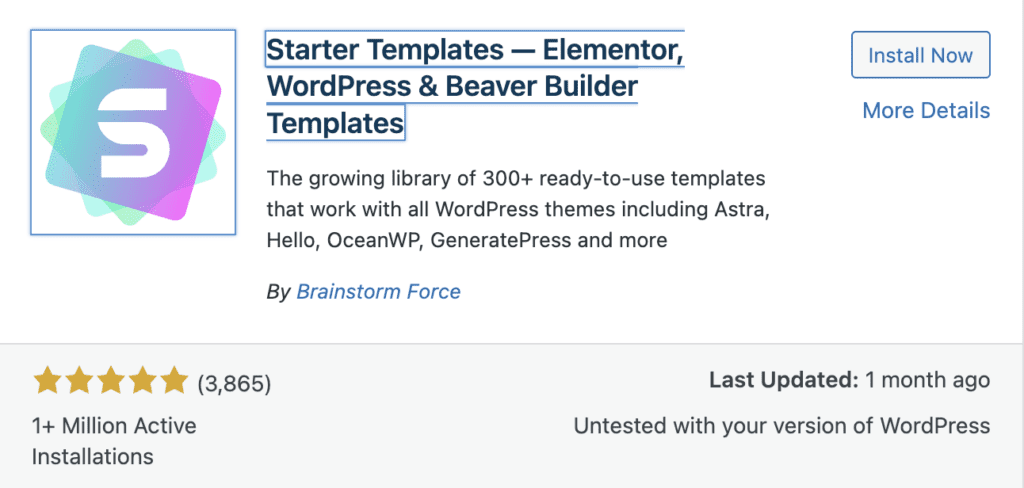The width and height of the screenshot is (1024, 488).
Task: Click 'Untested with your version of WordPress'
Action: [x=781, y=426]
